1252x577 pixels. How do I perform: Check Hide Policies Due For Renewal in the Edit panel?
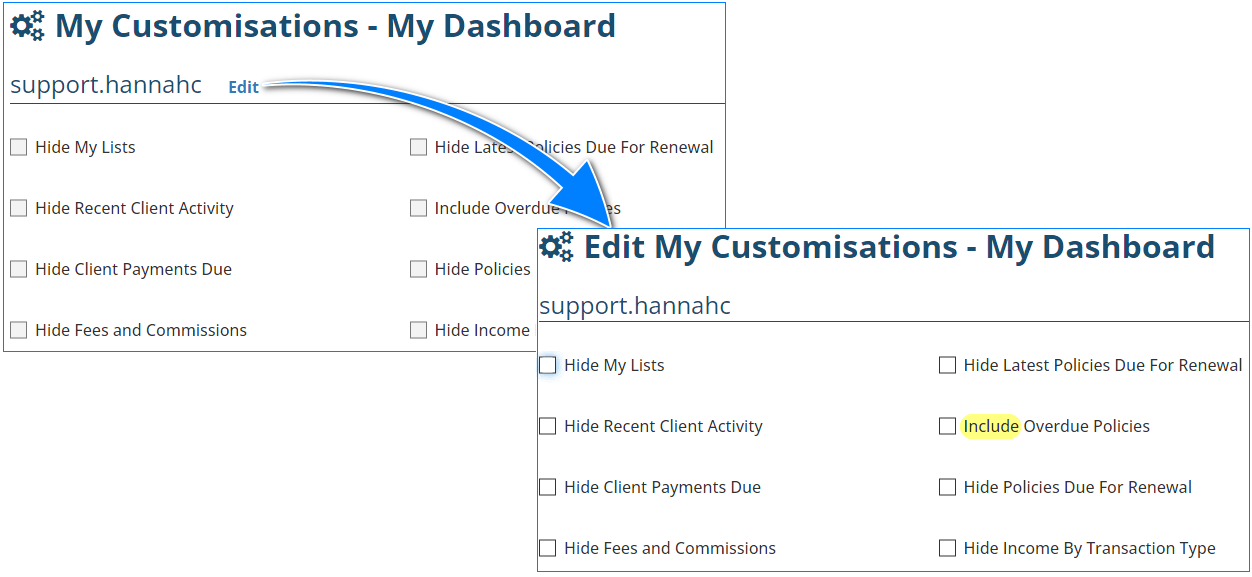948,488
